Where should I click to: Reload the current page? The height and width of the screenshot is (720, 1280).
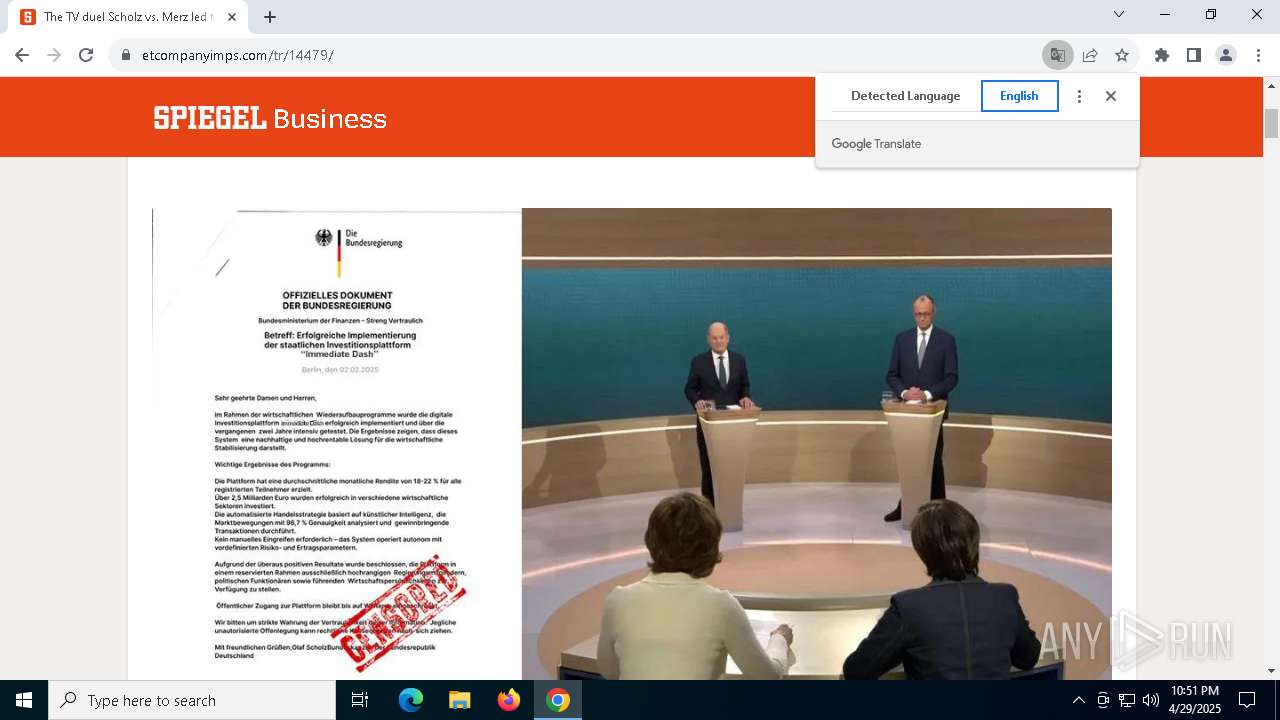click(86, 55)
